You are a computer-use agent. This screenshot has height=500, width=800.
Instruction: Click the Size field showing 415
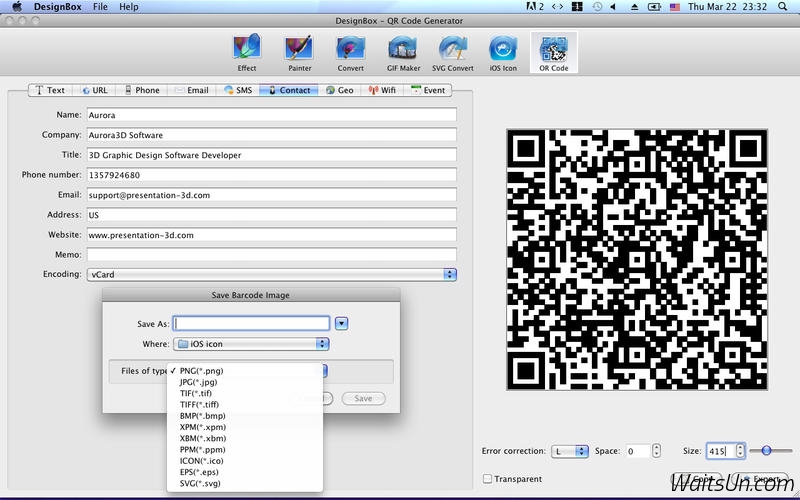(720, 451)
